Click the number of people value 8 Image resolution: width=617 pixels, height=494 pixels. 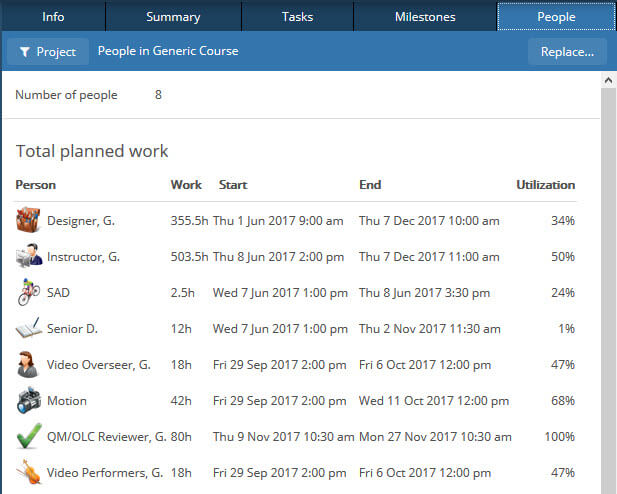click(158, 94)
